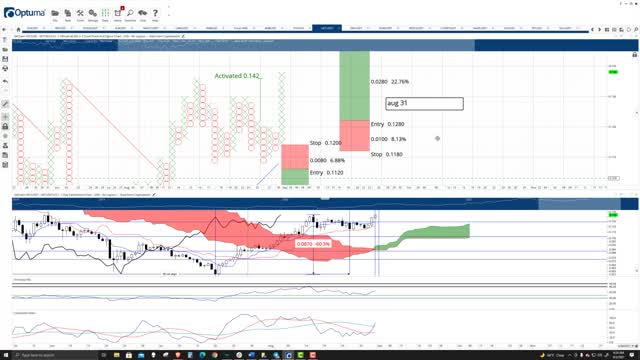Open the Chat speech bubbles icon

142,13
